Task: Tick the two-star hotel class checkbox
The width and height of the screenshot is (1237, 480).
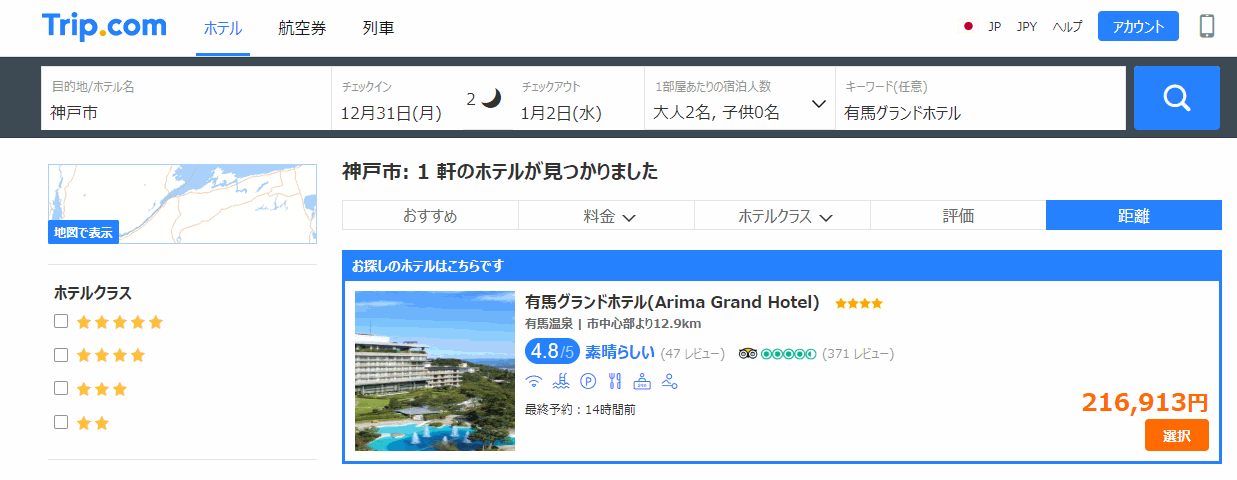Action: click(x=61, y=421)
